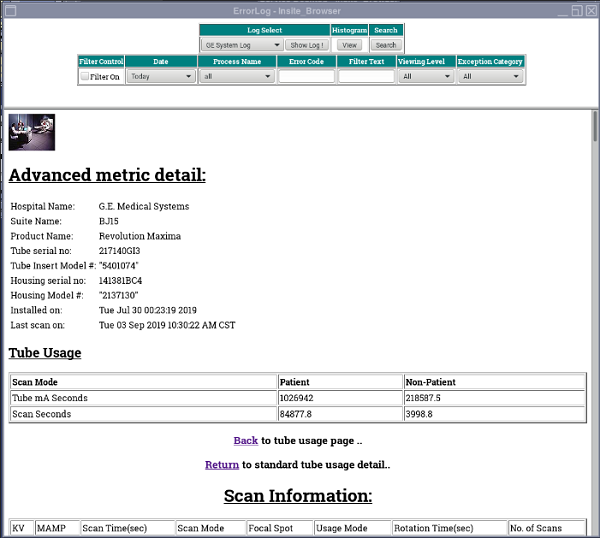Open the Exception Category dropdown
Viewport: 600px width, 538px height.
tap(491, 76)
